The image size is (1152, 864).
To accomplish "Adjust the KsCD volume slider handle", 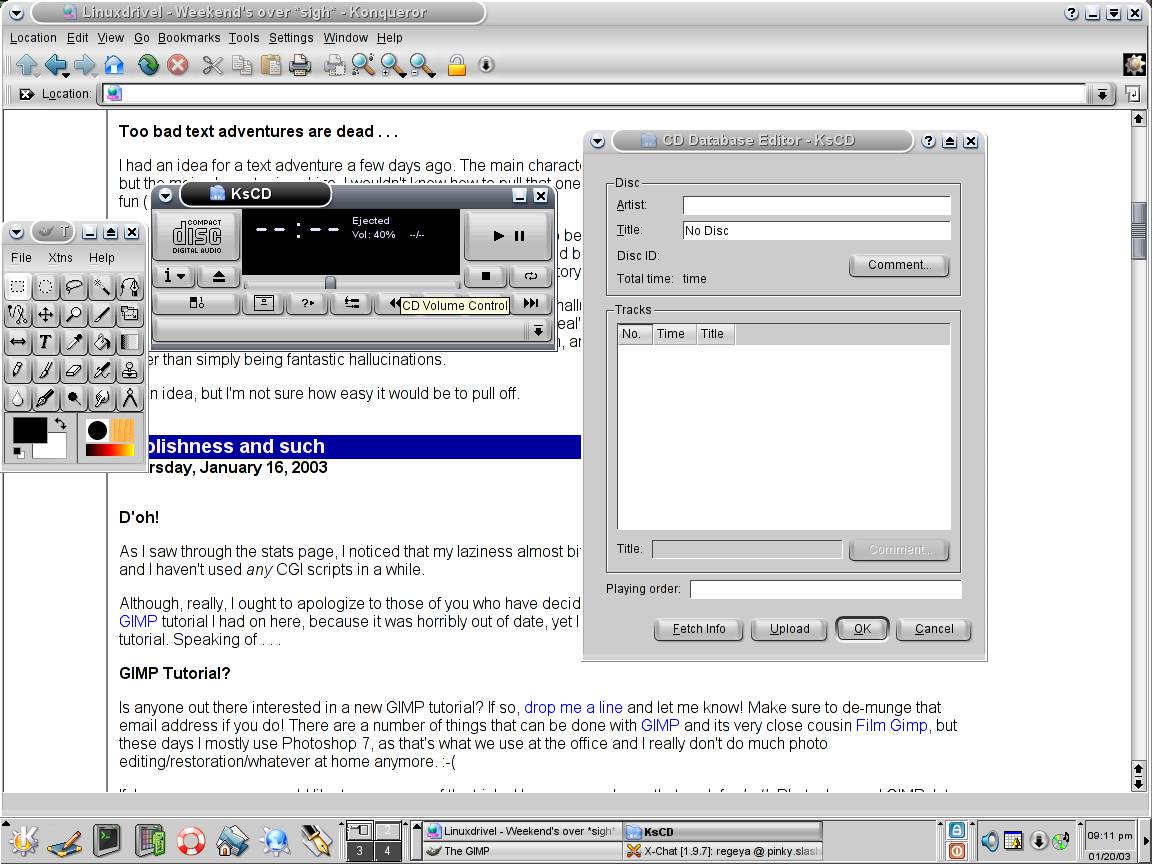I will point(331,283).
